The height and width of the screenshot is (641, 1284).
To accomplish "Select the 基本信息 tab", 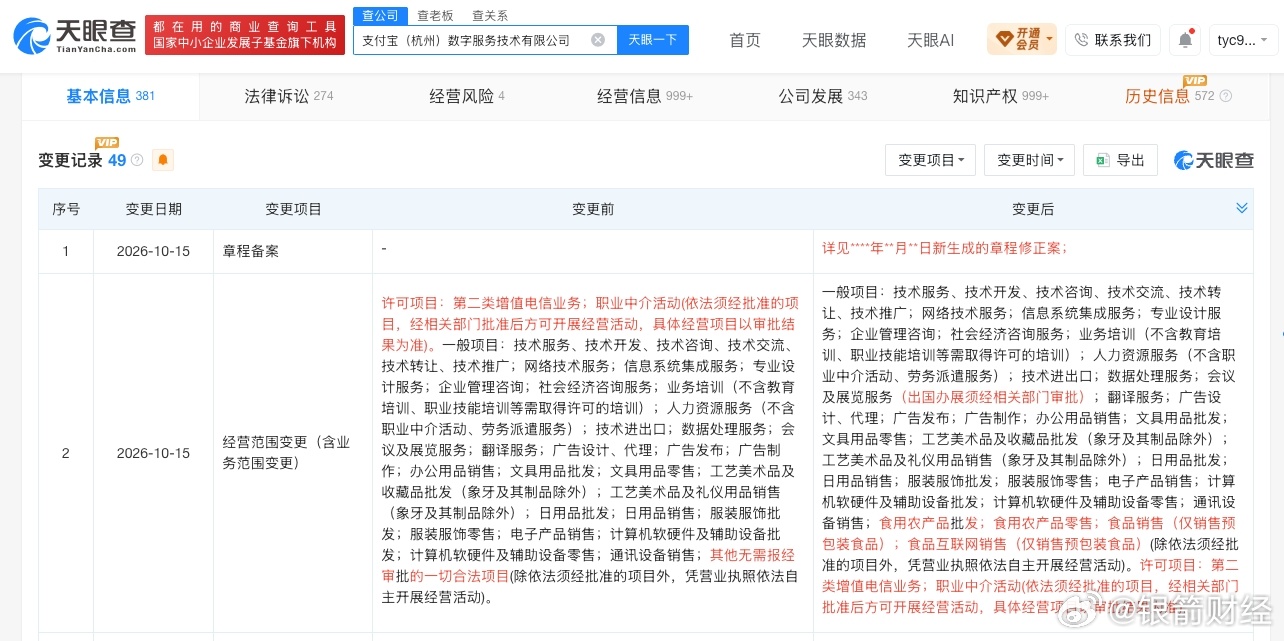I will point(110,96).
